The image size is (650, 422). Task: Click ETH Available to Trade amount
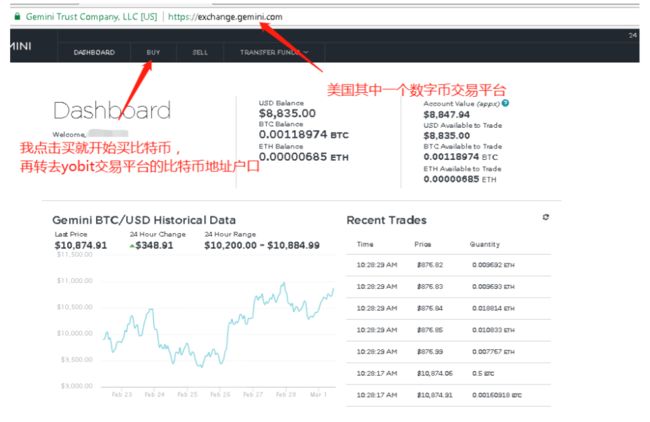(x=460, y=179)
